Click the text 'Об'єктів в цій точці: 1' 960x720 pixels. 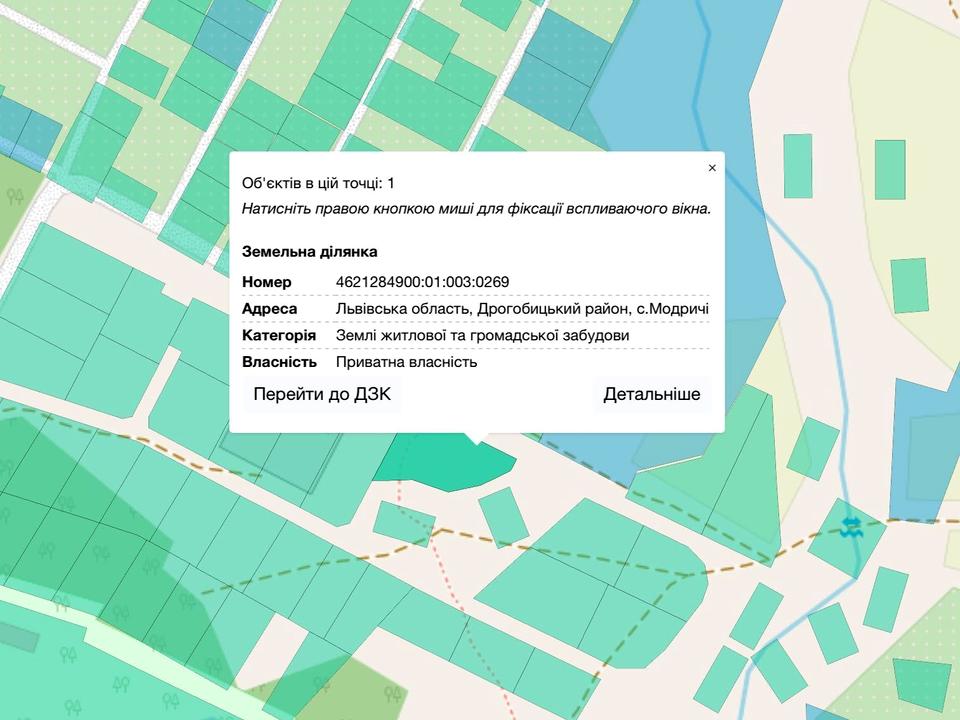point(318,183)
